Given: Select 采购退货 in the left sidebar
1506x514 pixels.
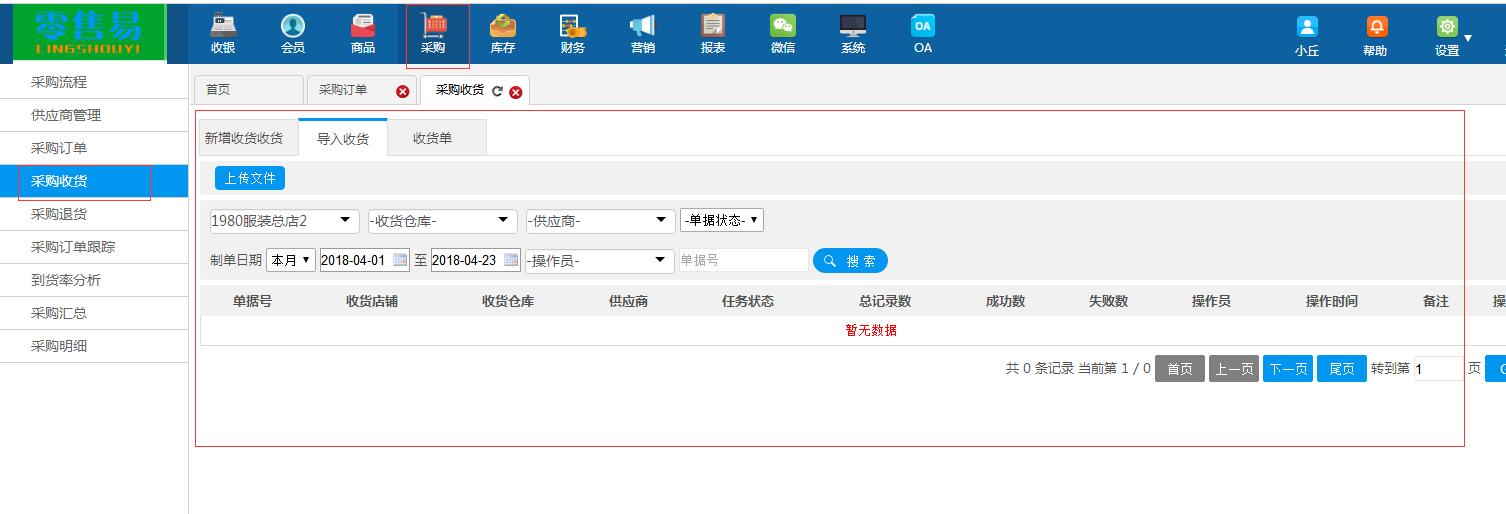Looking at the screenshot, I should click(x=59, y=214).
